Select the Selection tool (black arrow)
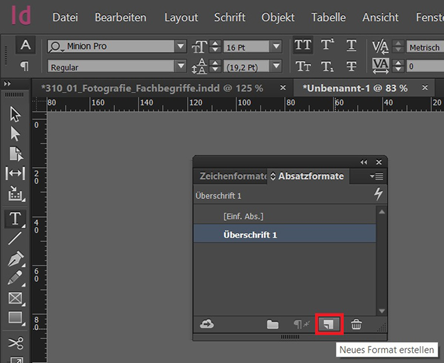 [15, 114]
